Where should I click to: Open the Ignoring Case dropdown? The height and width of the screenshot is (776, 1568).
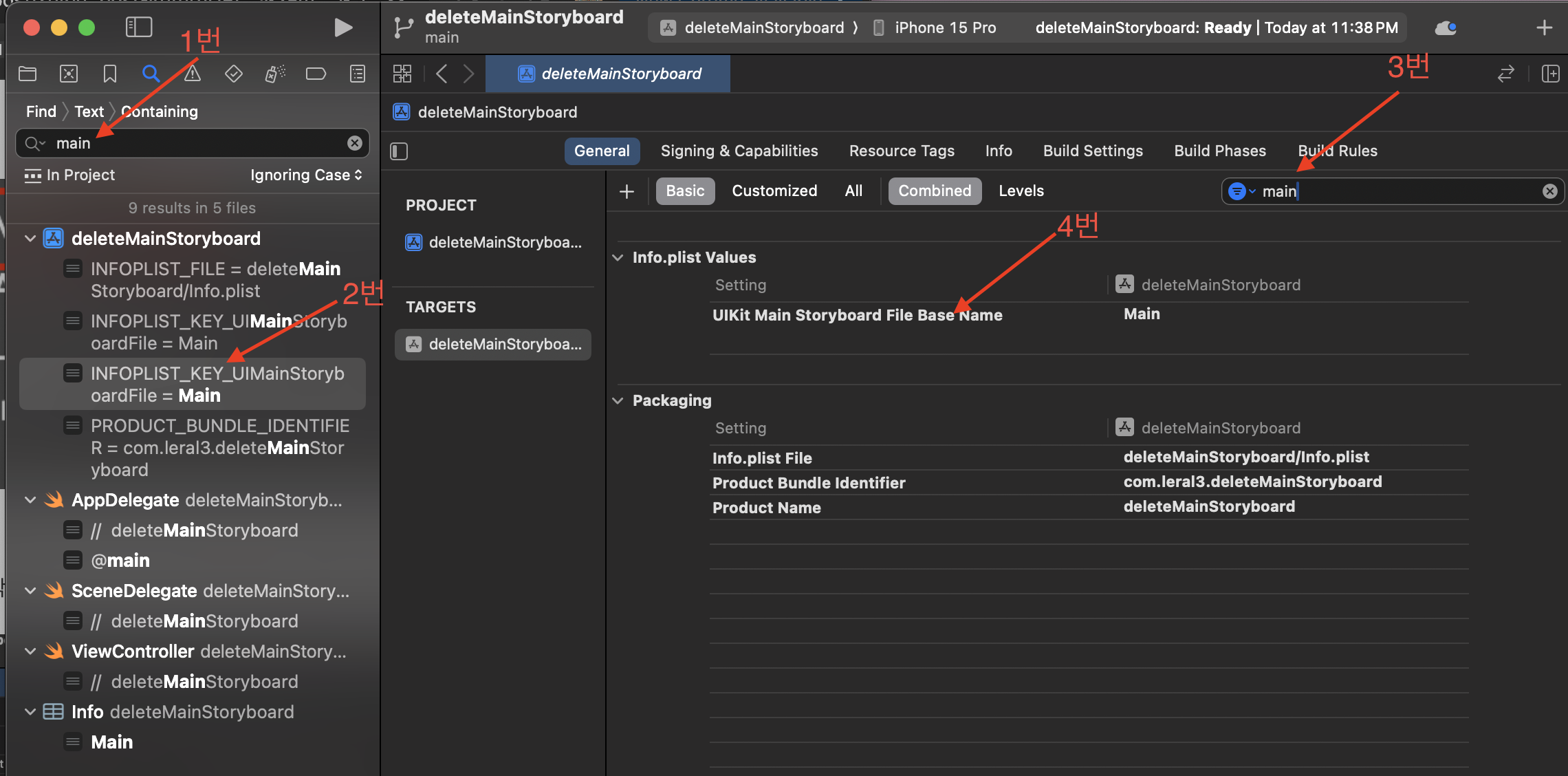[x=306, y=175]
